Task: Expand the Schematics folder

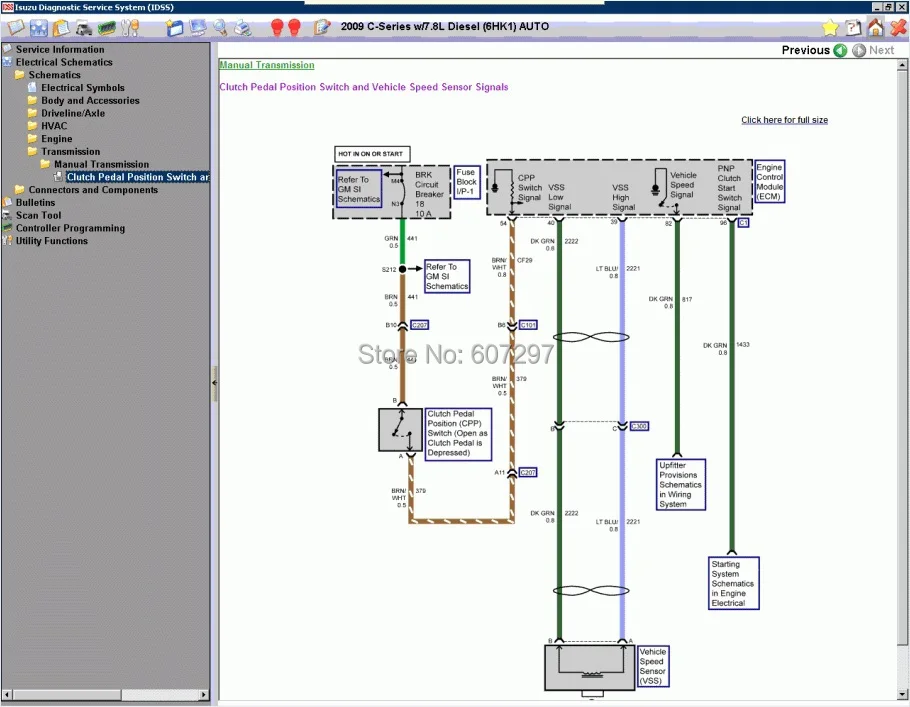Action: coord(55,75)
